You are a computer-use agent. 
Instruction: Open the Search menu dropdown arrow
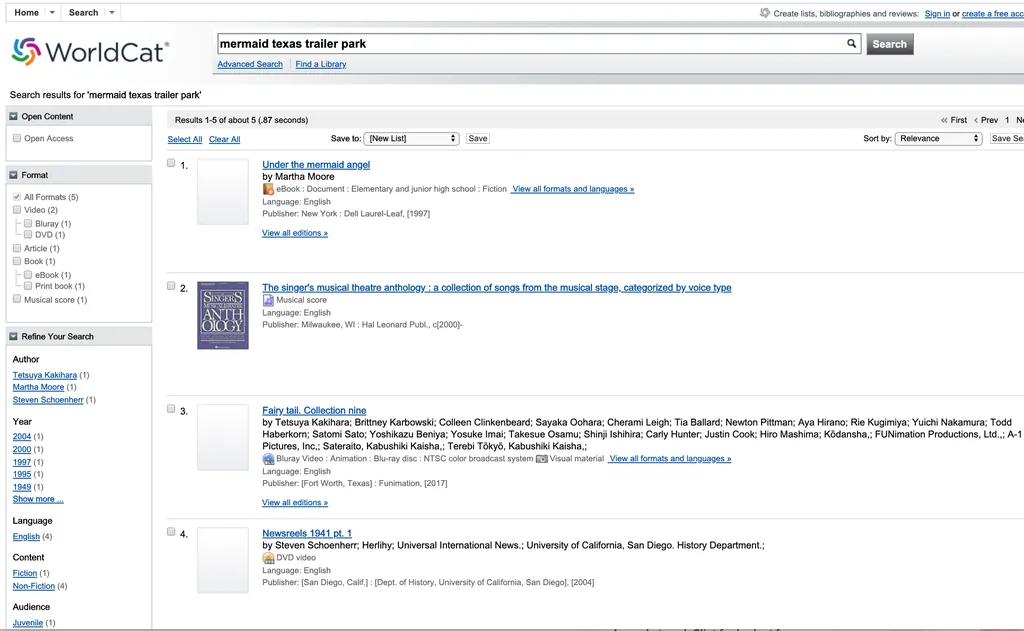pos(112,12)
